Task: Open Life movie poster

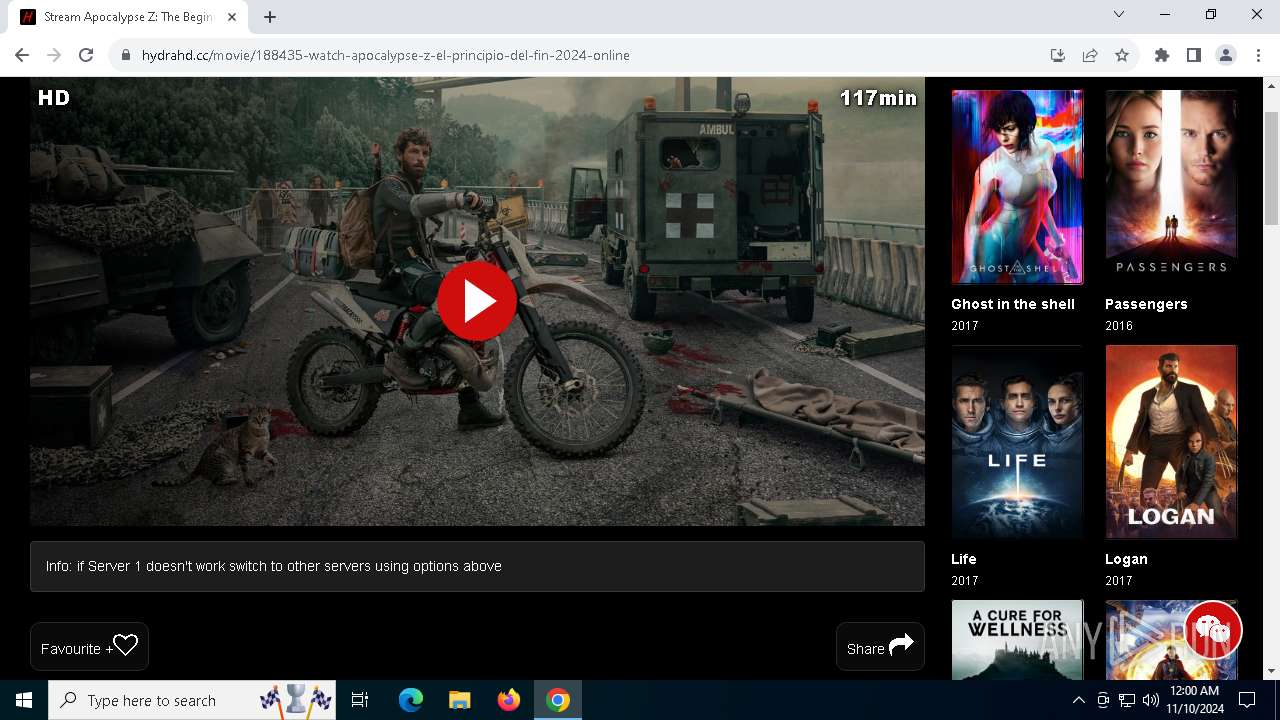Action: pos(1017,442)
